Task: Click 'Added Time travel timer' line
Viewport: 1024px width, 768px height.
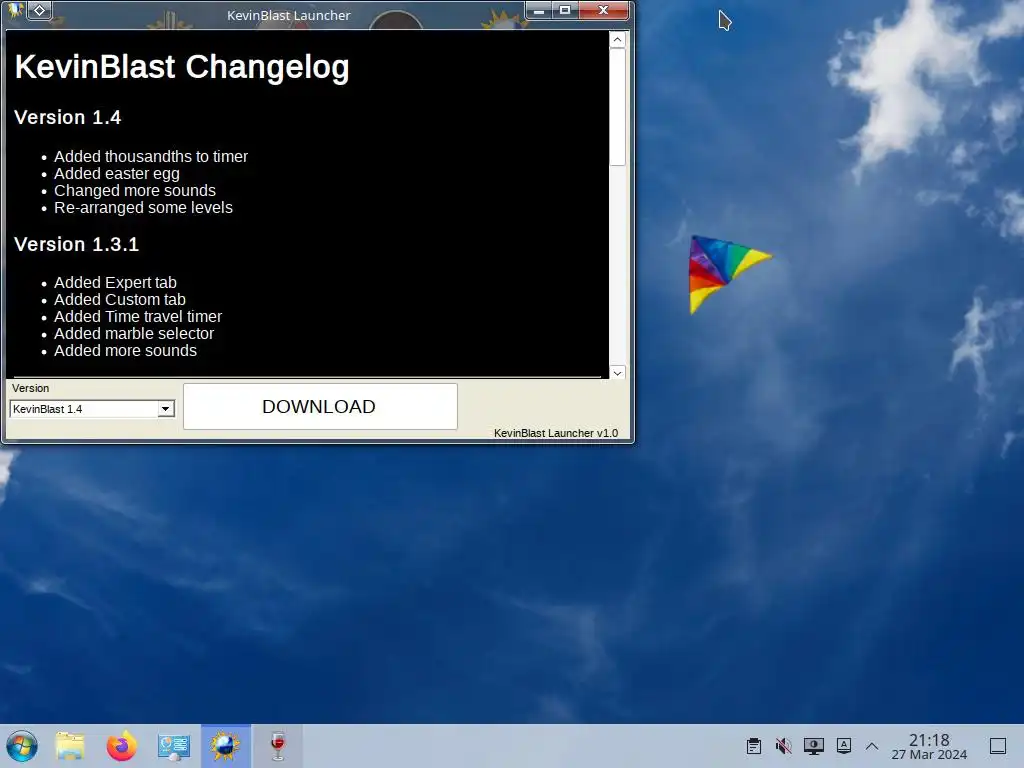Action: [x=138, y=317]
